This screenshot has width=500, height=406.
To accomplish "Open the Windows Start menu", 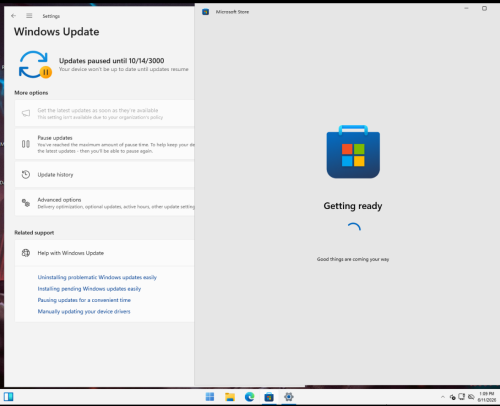I will tap(210, 397).
